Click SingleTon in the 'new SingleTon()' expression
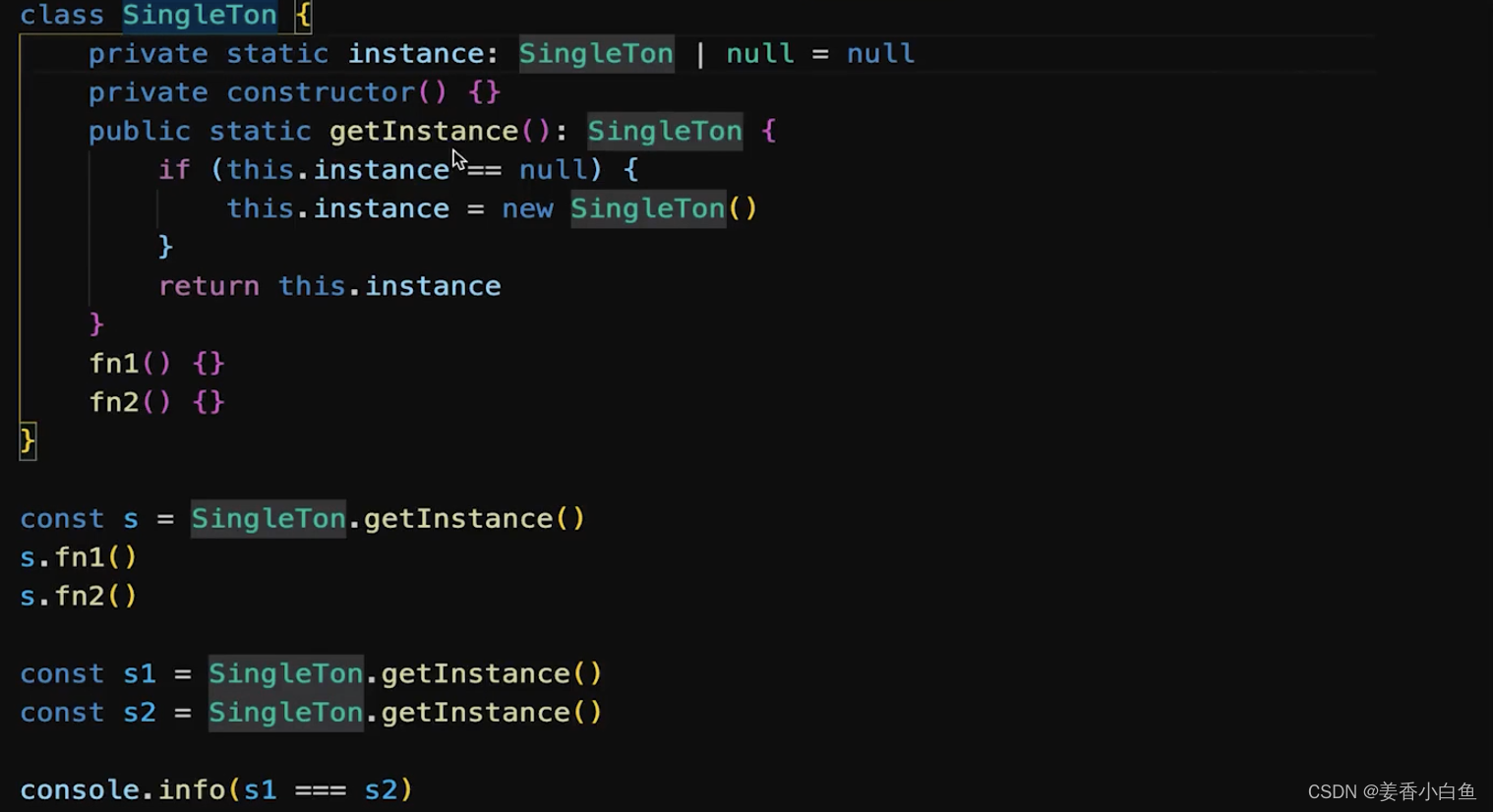This screenshot has height=812, width=1493. pos(648,208)
